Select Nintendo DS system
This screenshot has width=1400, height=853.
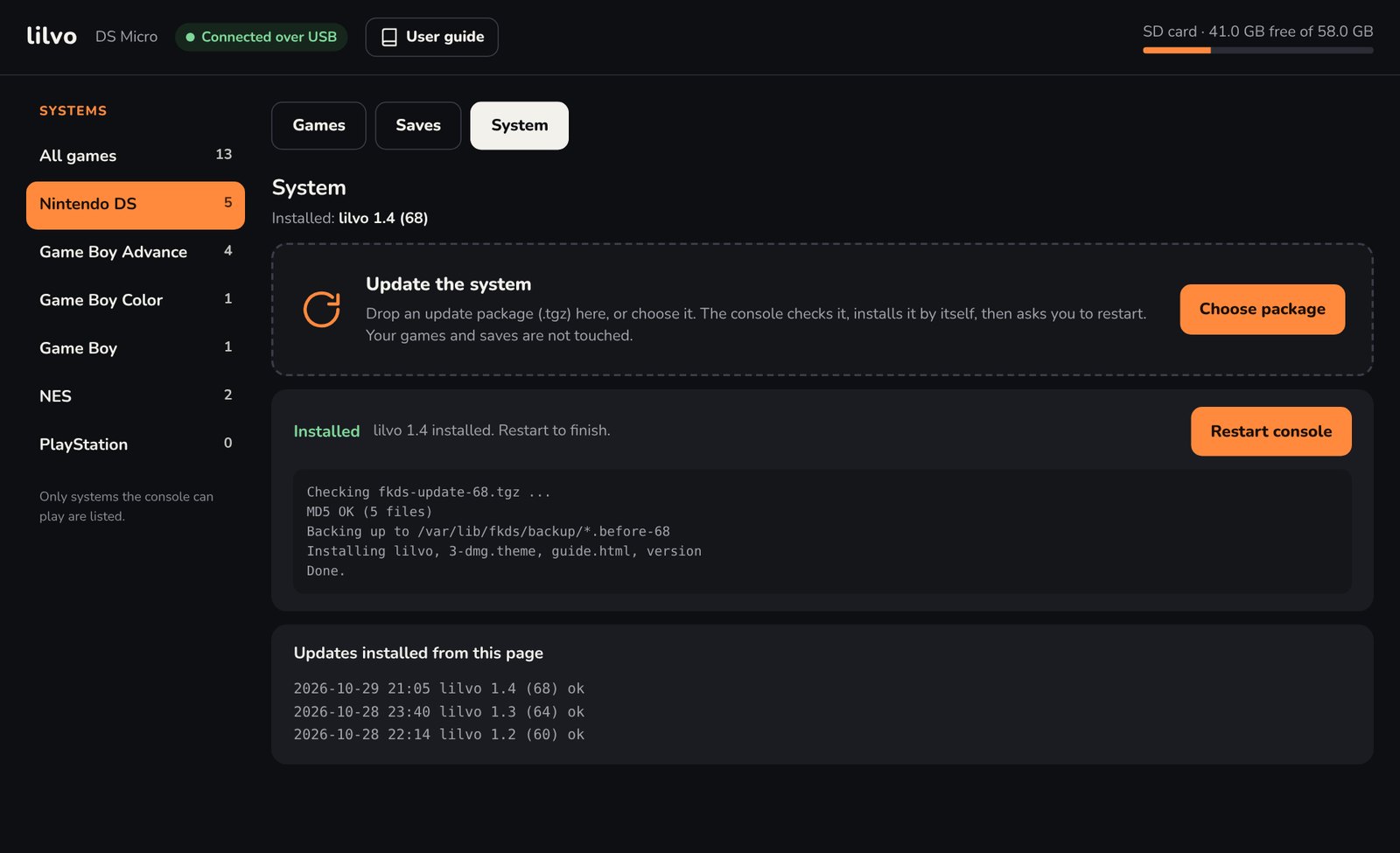[x=136, y=205]
